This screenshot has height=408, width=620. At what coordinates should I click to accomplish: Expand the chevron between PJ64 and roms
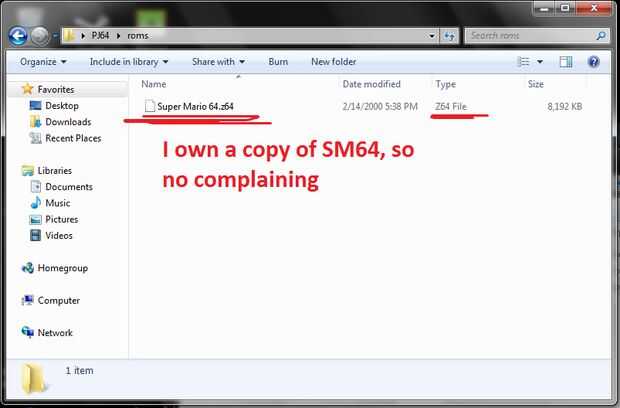(118, 36)
